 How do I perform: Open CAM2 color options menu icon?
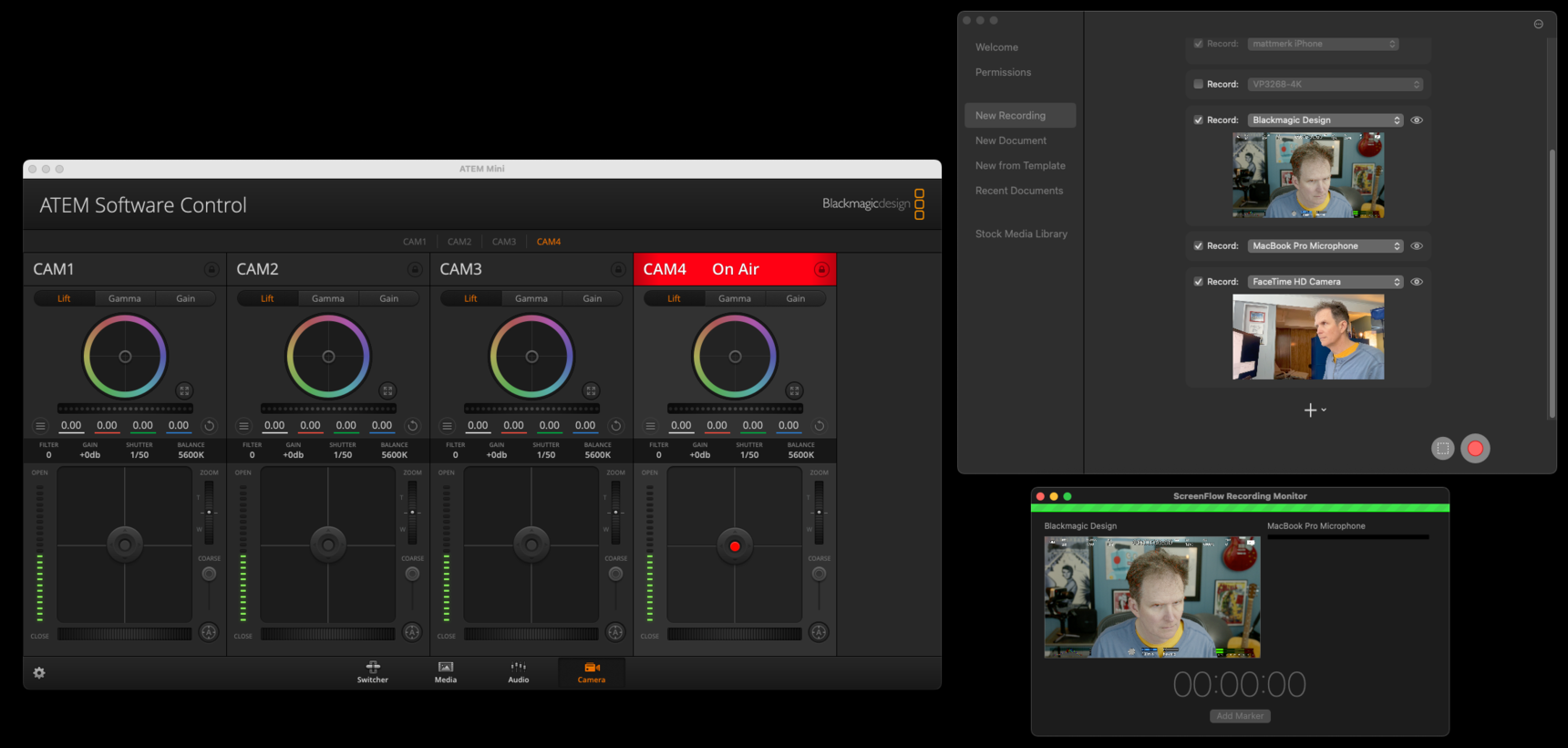pyautogui.click(x=243, y=426)
